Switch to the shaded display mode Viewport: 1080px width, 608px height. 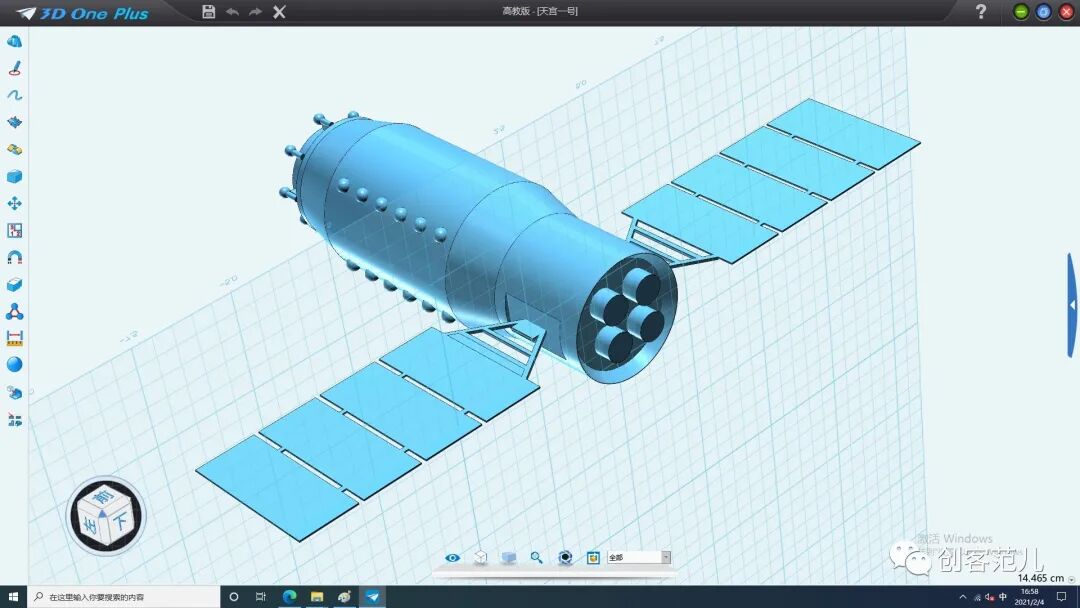point(509,558)
